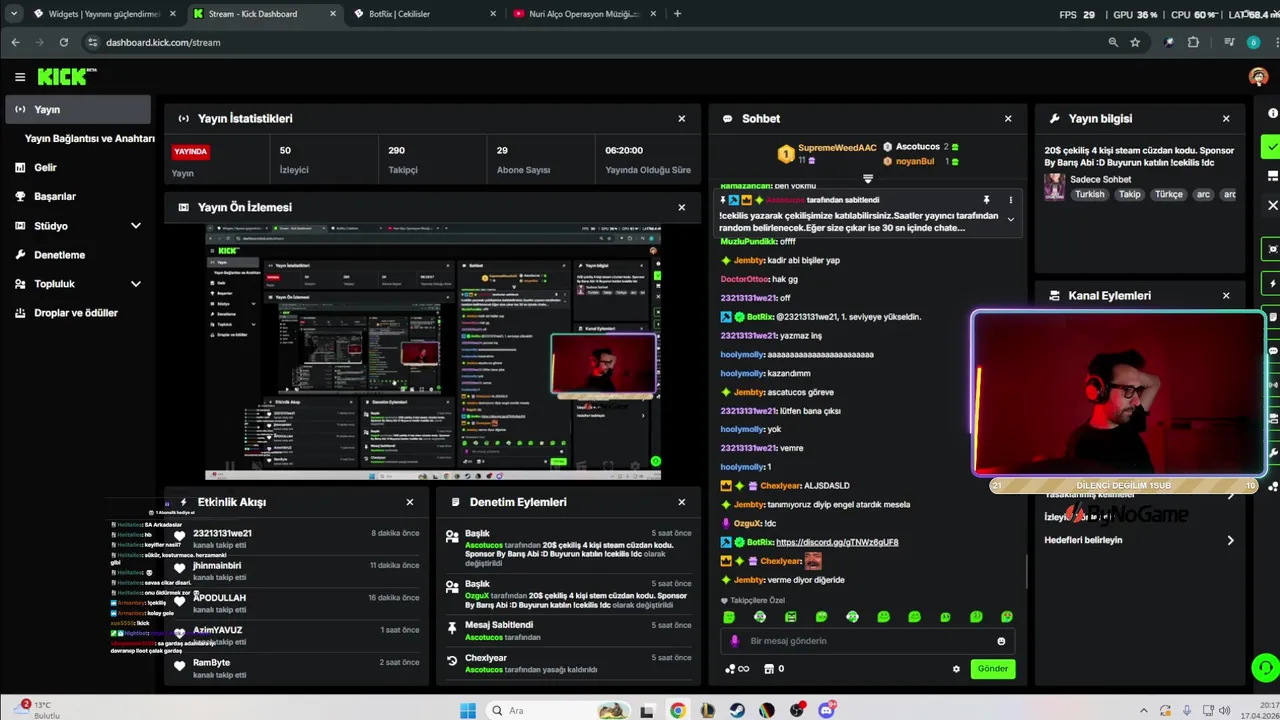
Task: Open the browser extensions puzzle icon
Action: click(x=1193, y=42)
